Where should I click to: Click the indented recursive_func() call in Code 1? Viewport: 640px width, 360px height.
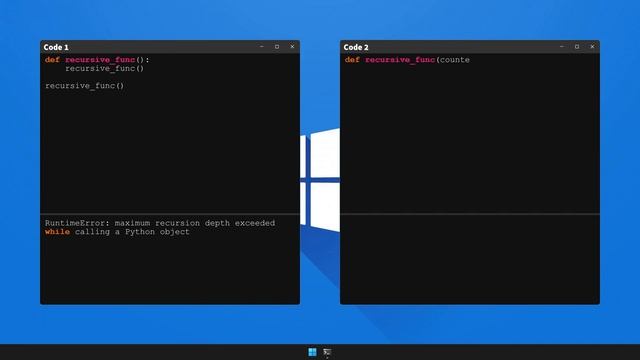point(104,69)
